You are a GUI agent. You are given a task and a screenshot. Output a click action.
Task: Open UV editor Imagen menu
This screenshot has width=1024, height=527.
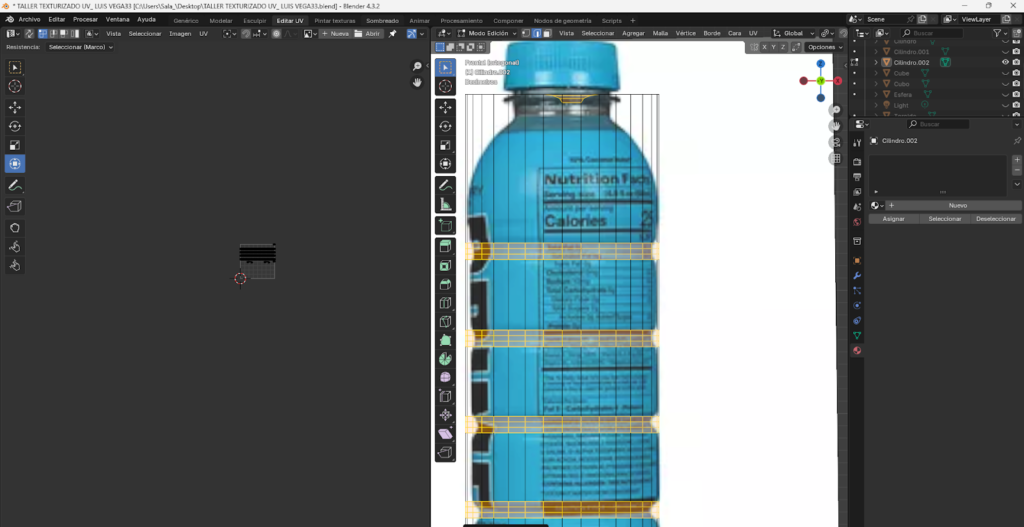[180, 33]
